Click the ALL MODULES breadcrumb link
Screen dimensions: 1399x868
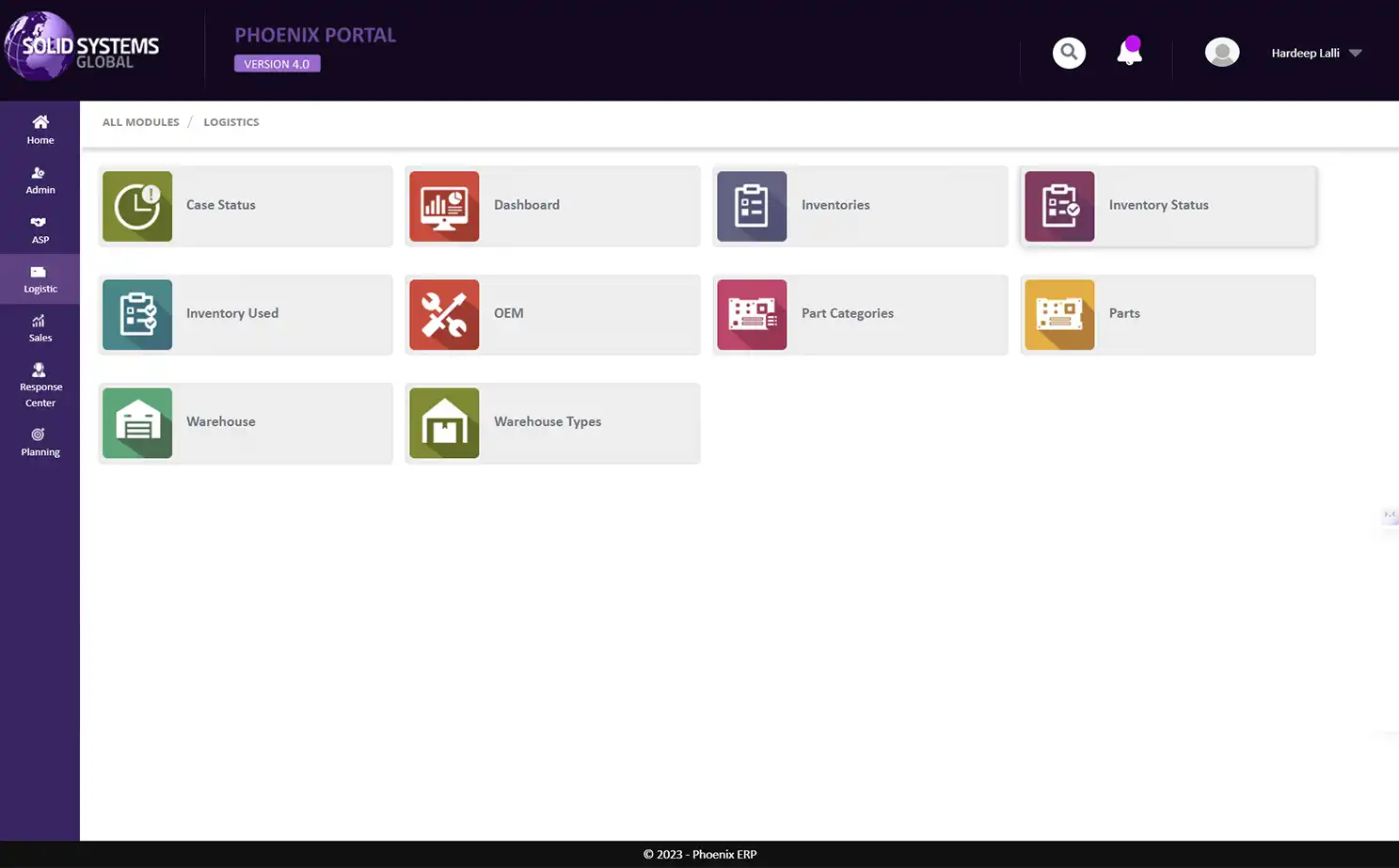click(140, 121)
